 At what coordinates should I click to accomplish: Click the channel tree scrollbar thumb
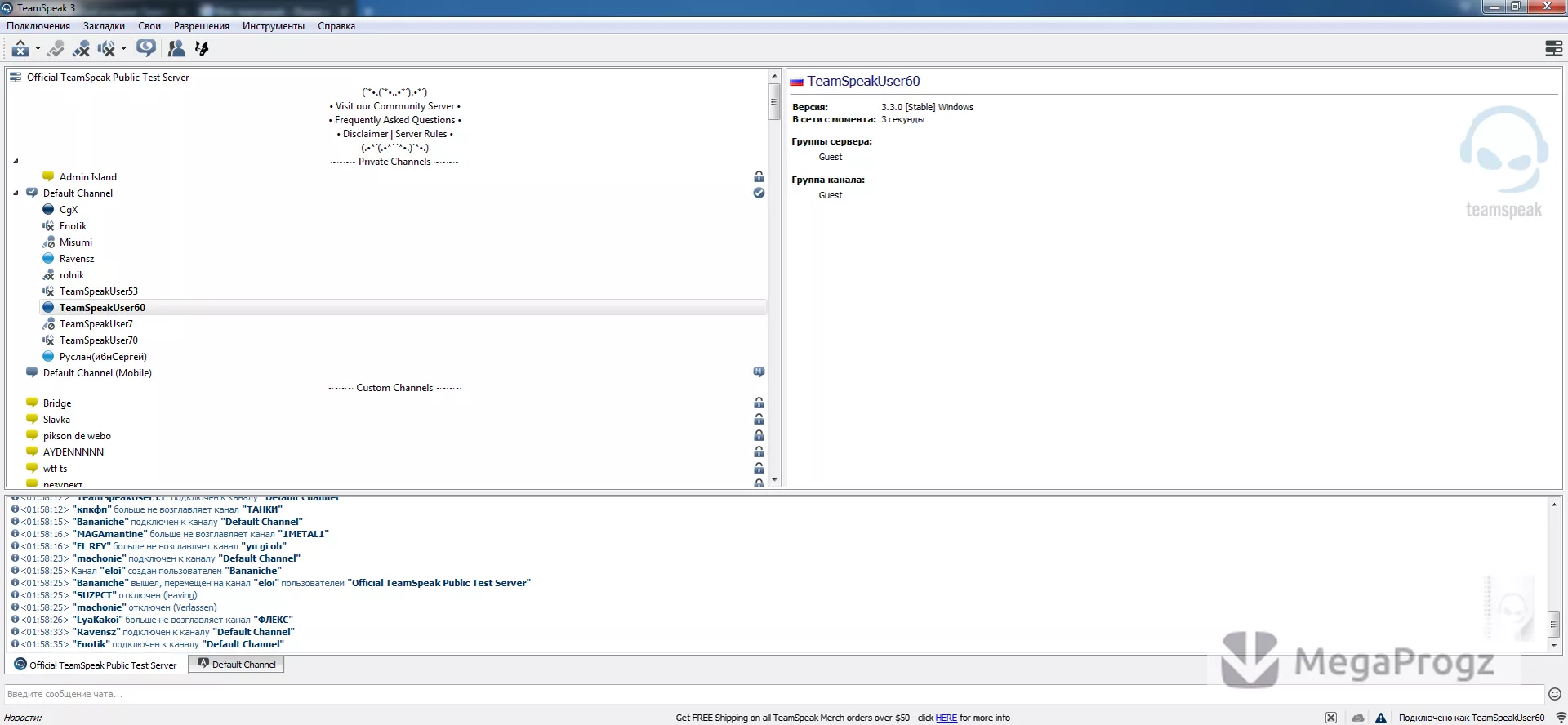click(x=774, y=102)
